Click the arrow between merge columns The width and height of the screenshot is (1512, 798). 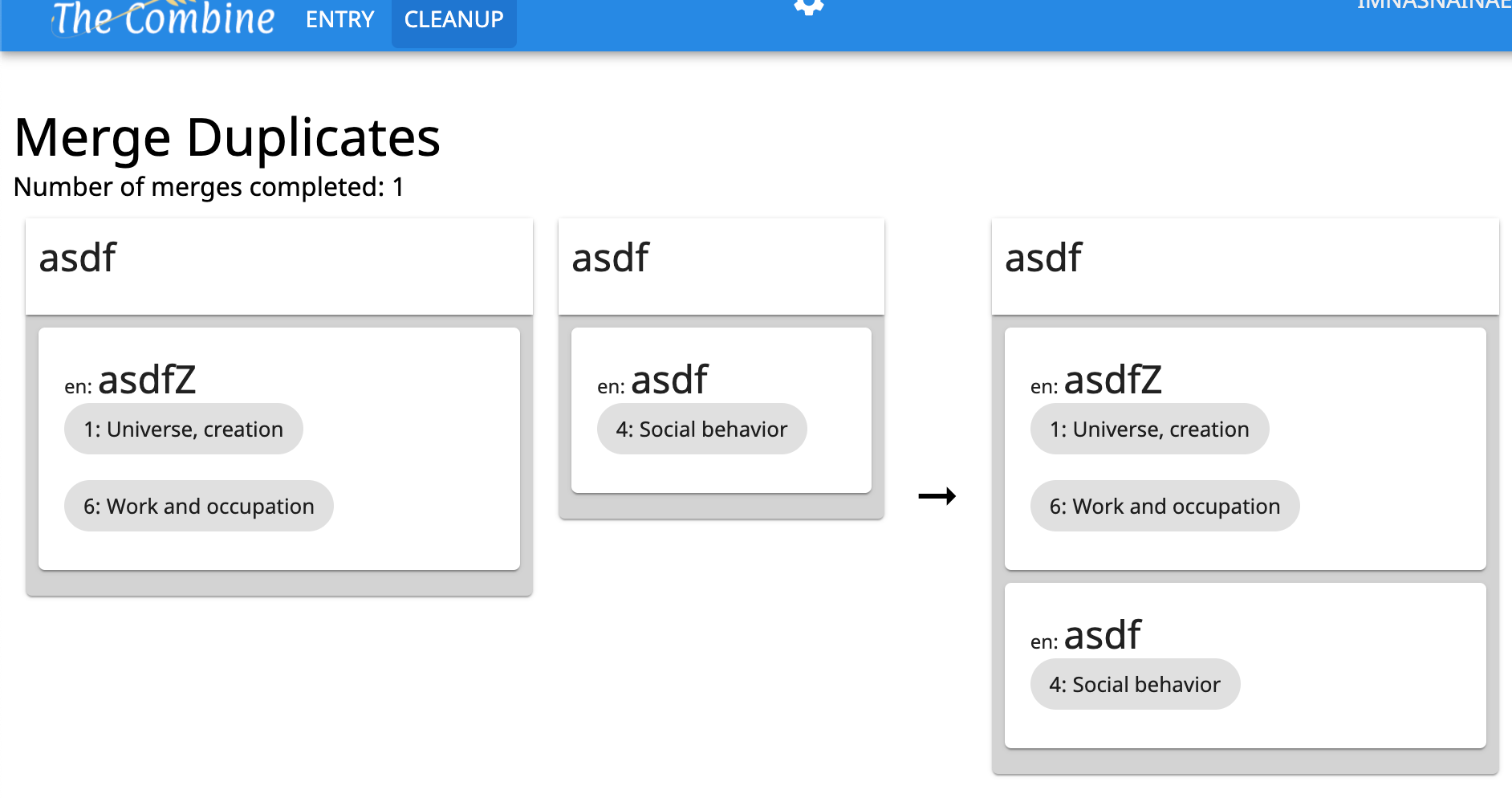pos(937,495)
